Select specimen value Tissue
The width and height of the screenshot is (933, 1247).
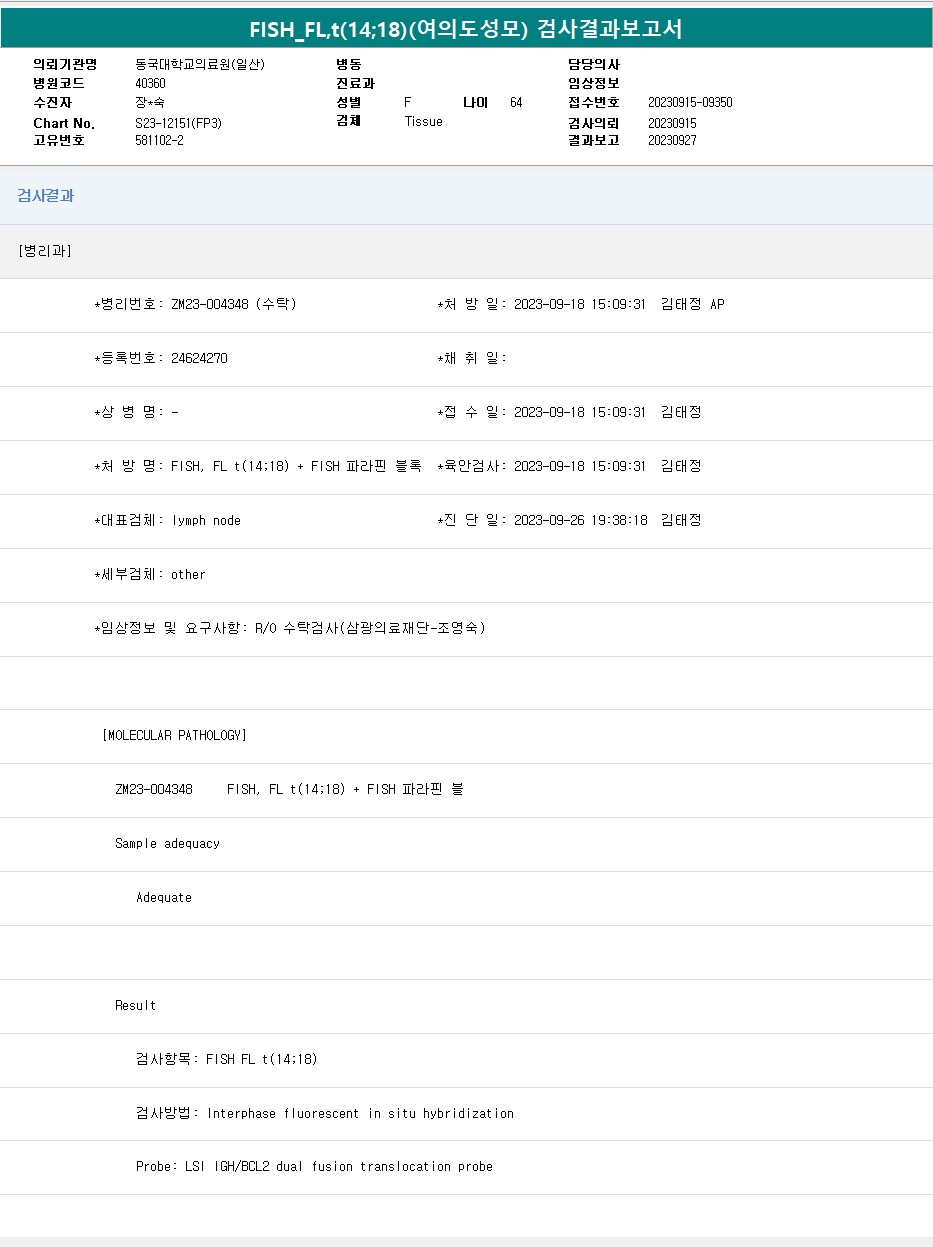click(423, 121)
